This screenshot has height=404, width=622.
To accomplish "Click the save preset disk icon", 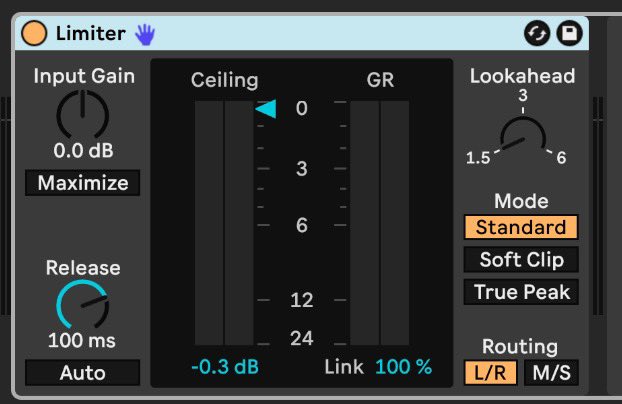I will [x=570, y=33].
